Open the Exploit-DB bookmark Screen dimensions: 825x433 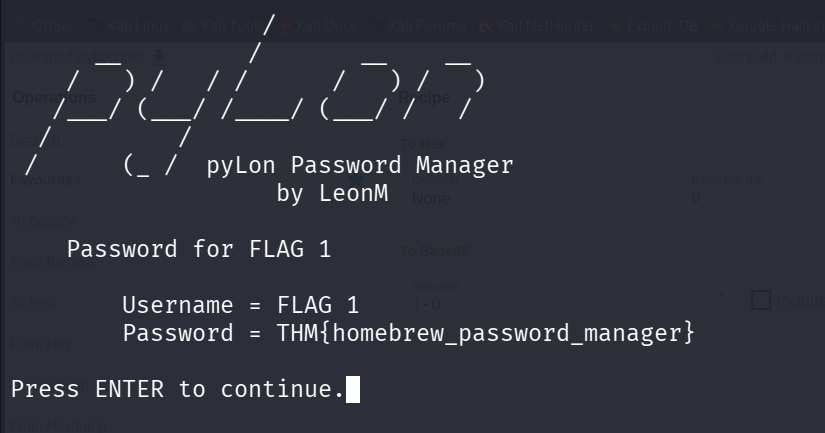[659, 26]
